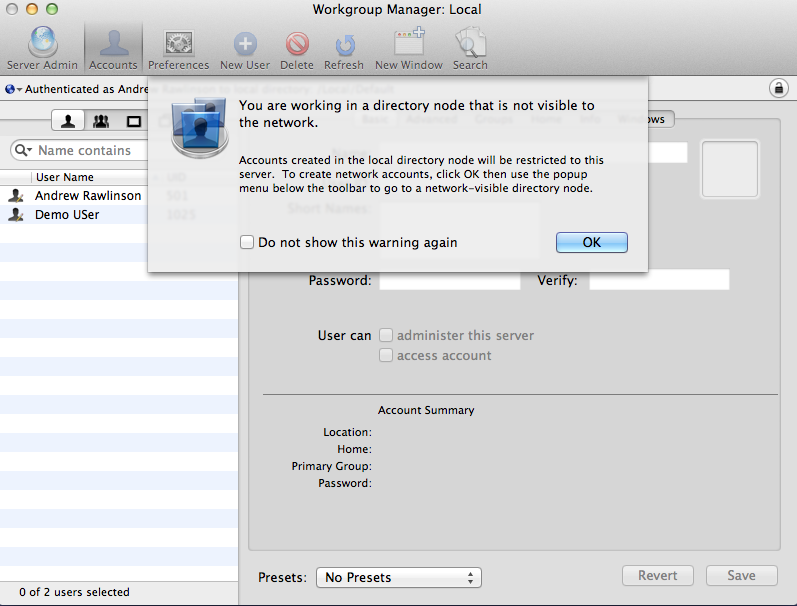This screenshot has height=606, width=797.
Task: Click the Delete toolbar icon
Action: [297, 51]
